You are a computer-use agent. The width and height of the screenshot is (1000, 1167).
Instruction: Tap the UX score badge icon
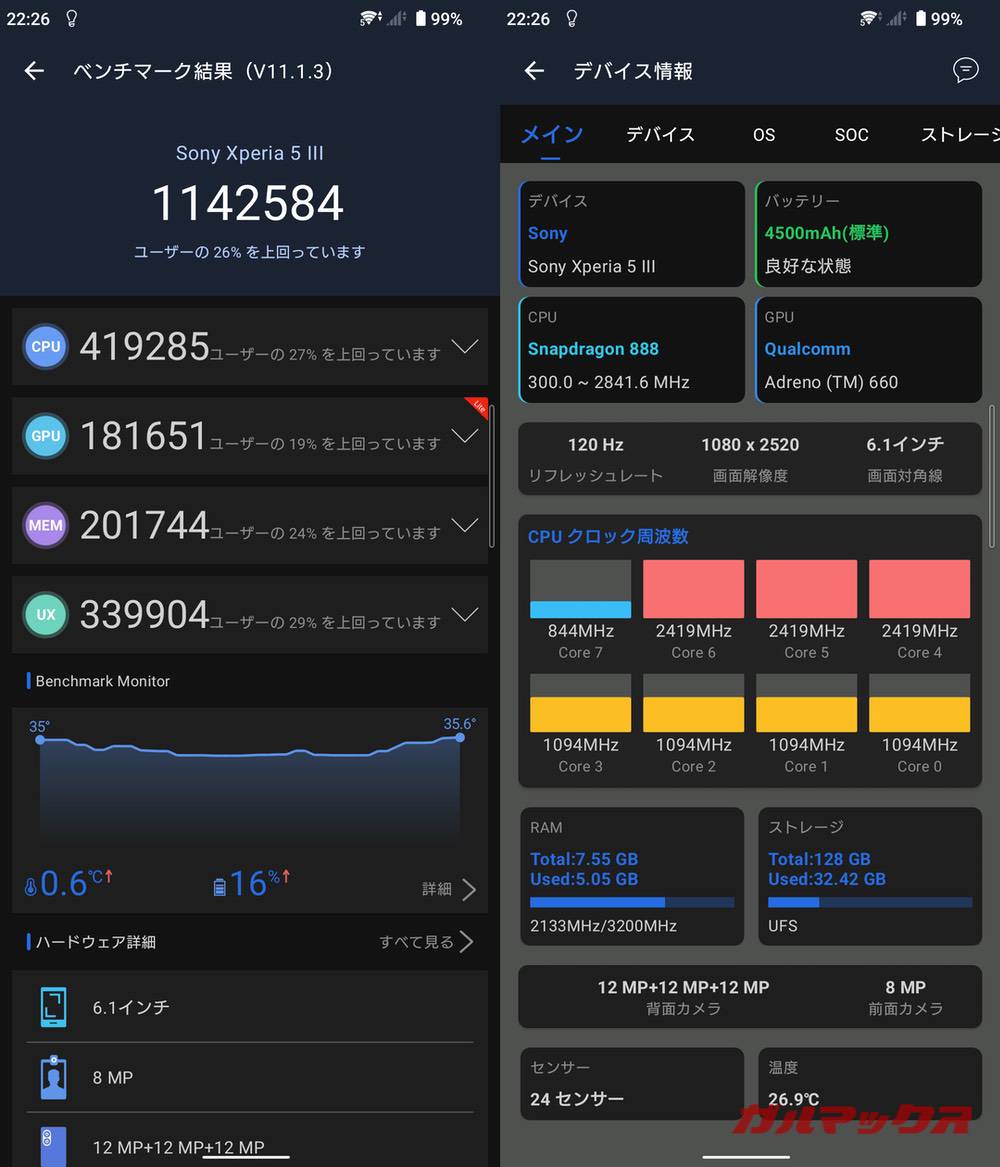point(45,614)
